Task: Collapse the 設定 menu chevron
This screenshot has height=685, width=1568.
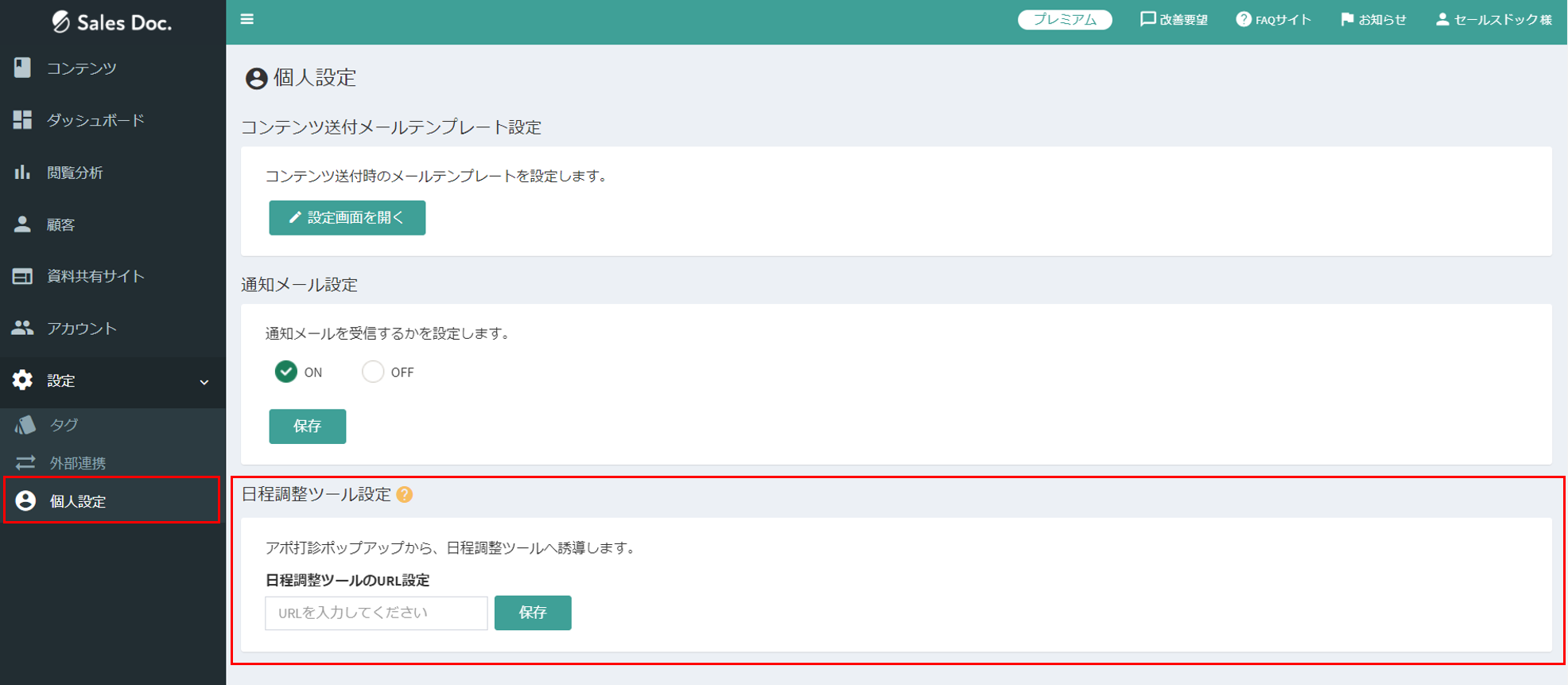Action: pos(204,382)
